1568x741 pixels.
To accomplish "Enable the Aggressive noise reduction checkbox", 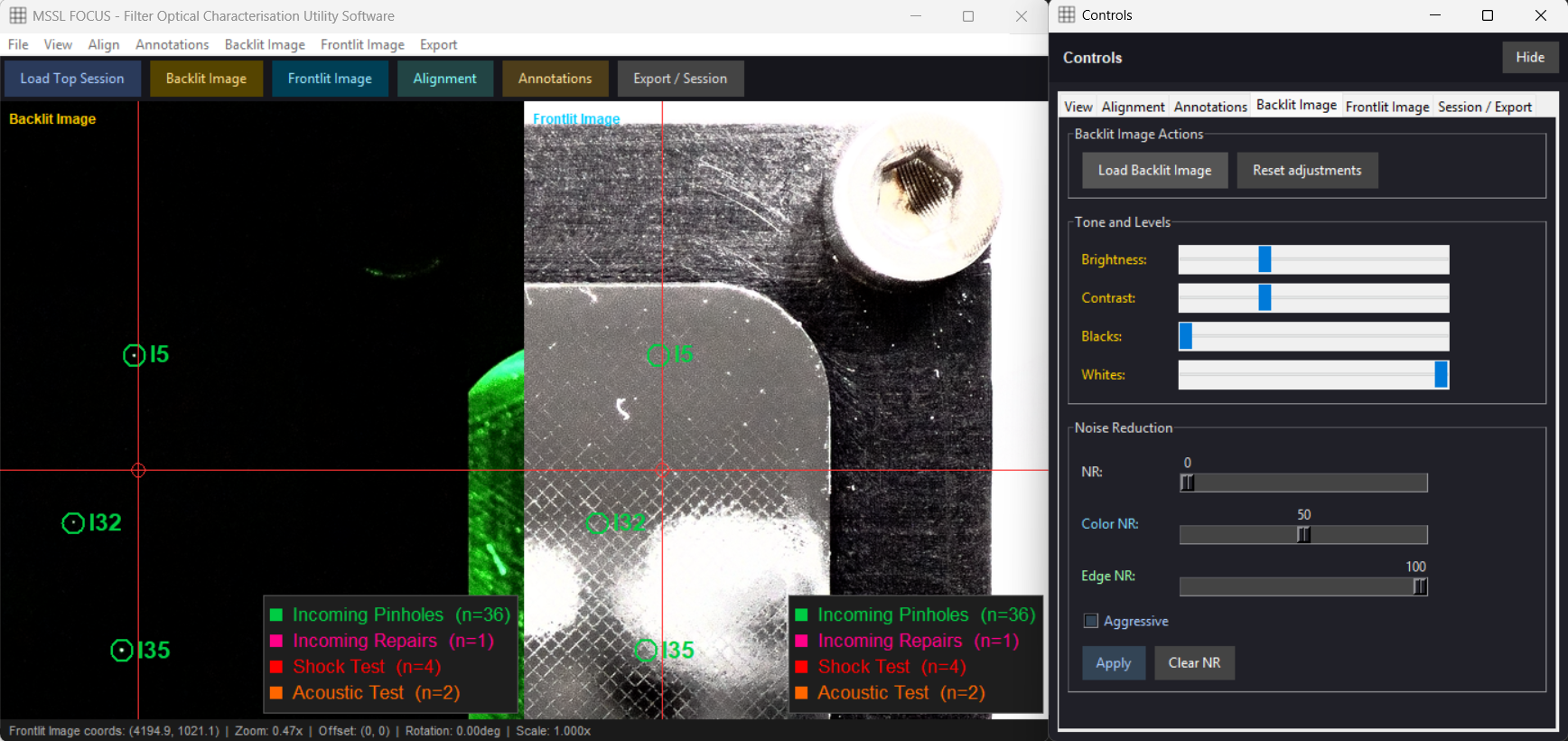I will pos(1091,621).
